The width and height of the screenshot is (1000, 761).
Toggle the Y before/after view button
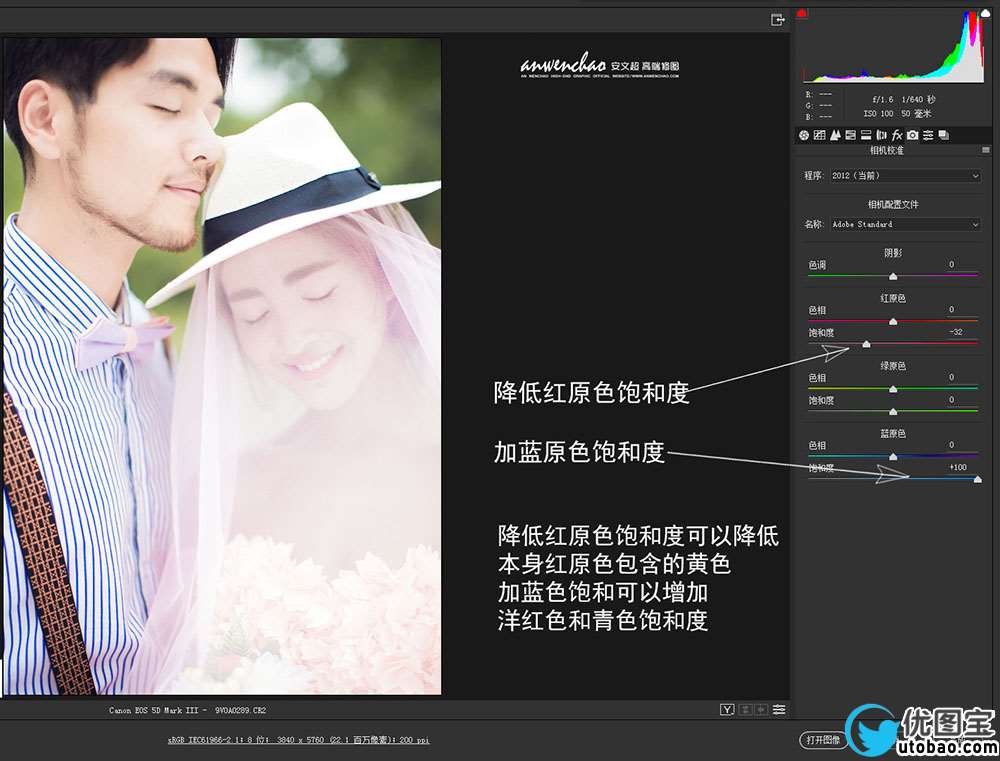coord(728,710)
